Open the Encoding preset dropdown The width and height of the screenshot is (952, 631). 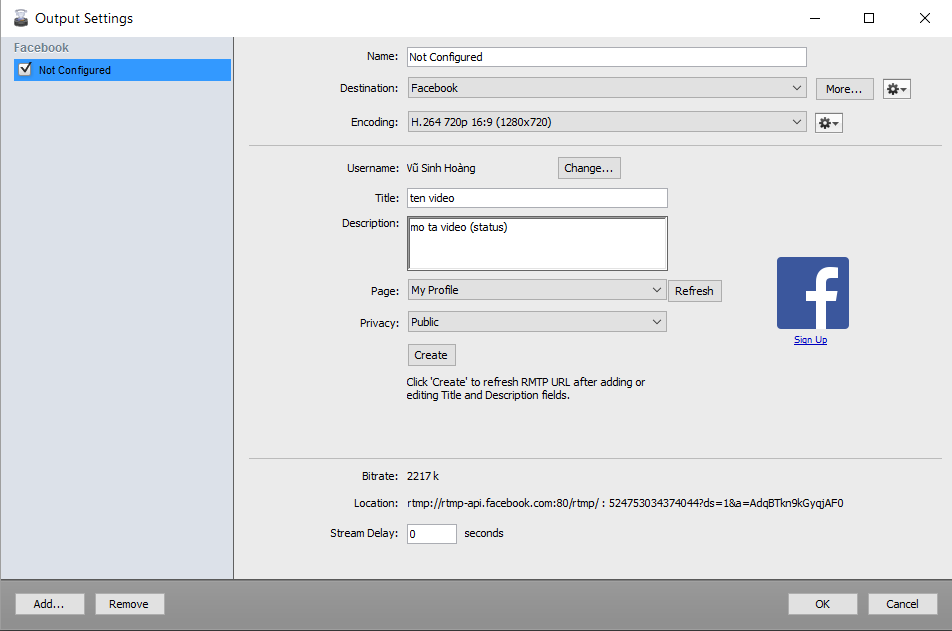click(x=606, y=122)
